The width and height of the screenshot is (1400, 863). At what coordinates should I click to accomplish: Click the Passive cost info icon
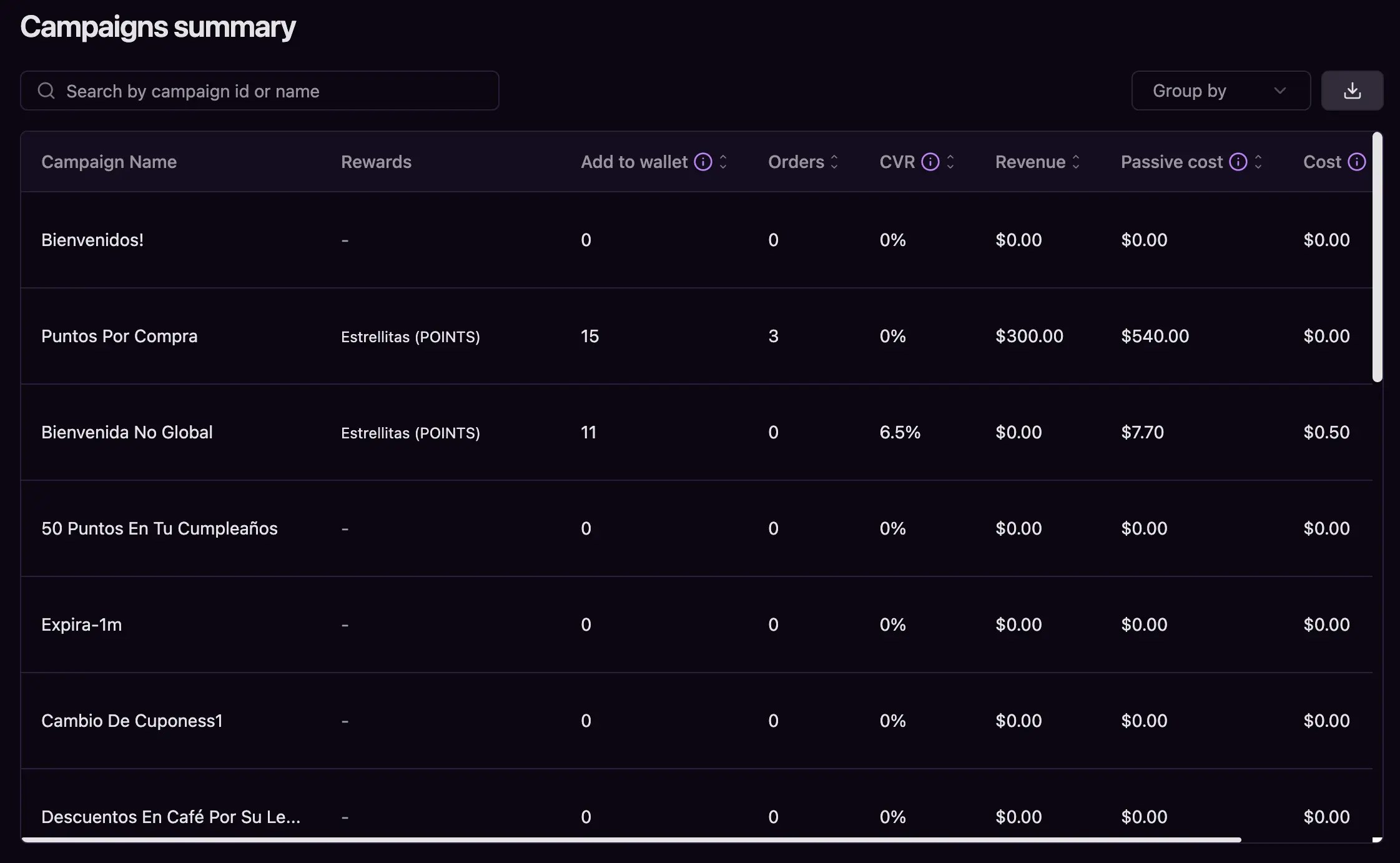tap(1238, 162)
